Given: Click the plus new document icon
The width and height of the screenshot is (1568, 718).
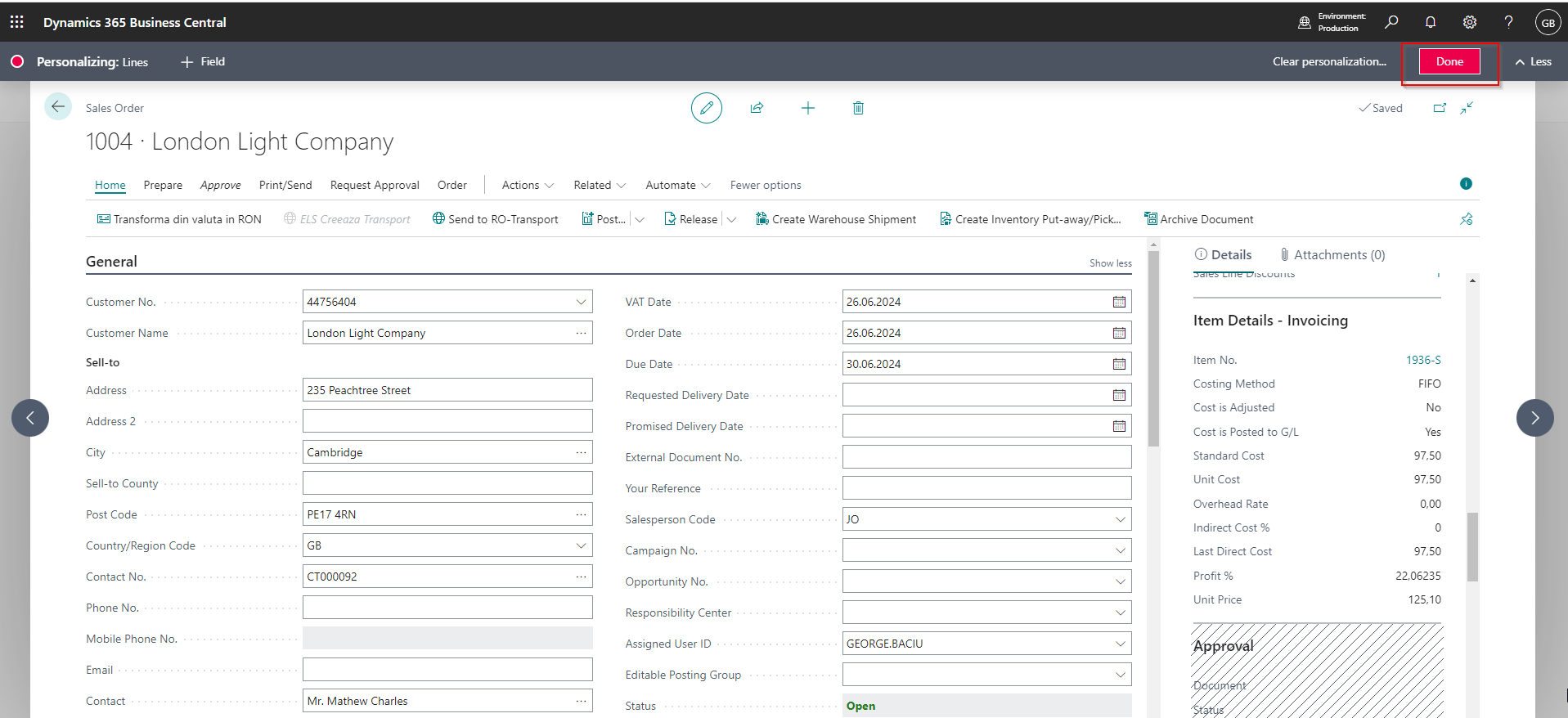Looking at the screenshot, I should pyautogui.click(x=808, y=108).
